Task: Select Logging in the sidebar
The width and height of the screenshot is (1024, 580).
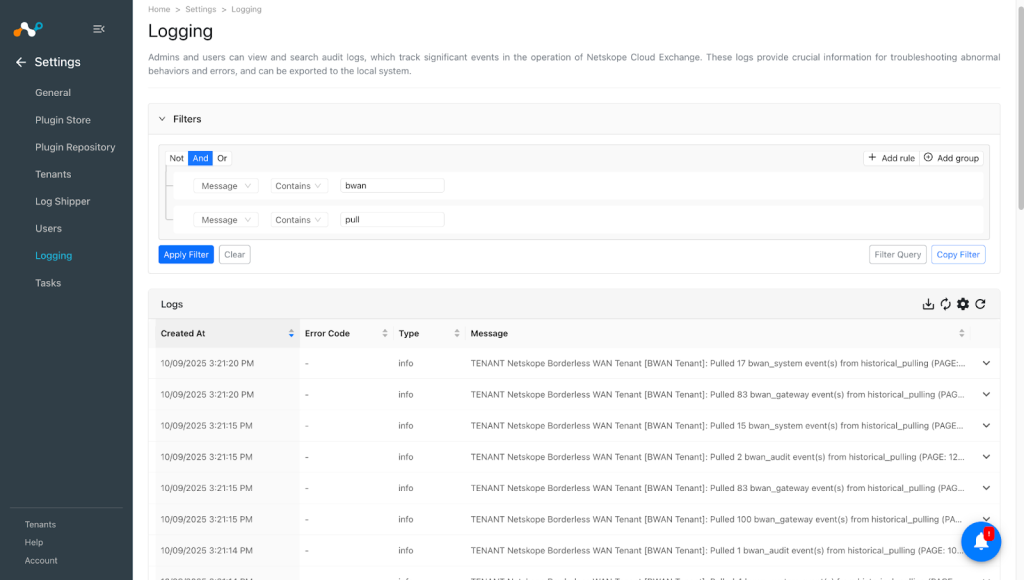Action: pyautogui.click(x=54, y=255)
